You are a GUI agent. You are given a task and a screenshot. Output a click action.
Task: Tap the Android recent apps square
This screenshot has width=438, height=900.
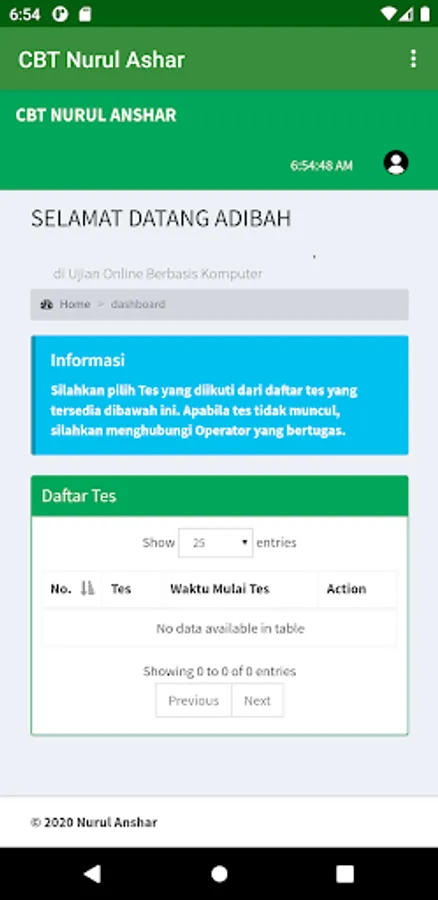coord(345,874)
